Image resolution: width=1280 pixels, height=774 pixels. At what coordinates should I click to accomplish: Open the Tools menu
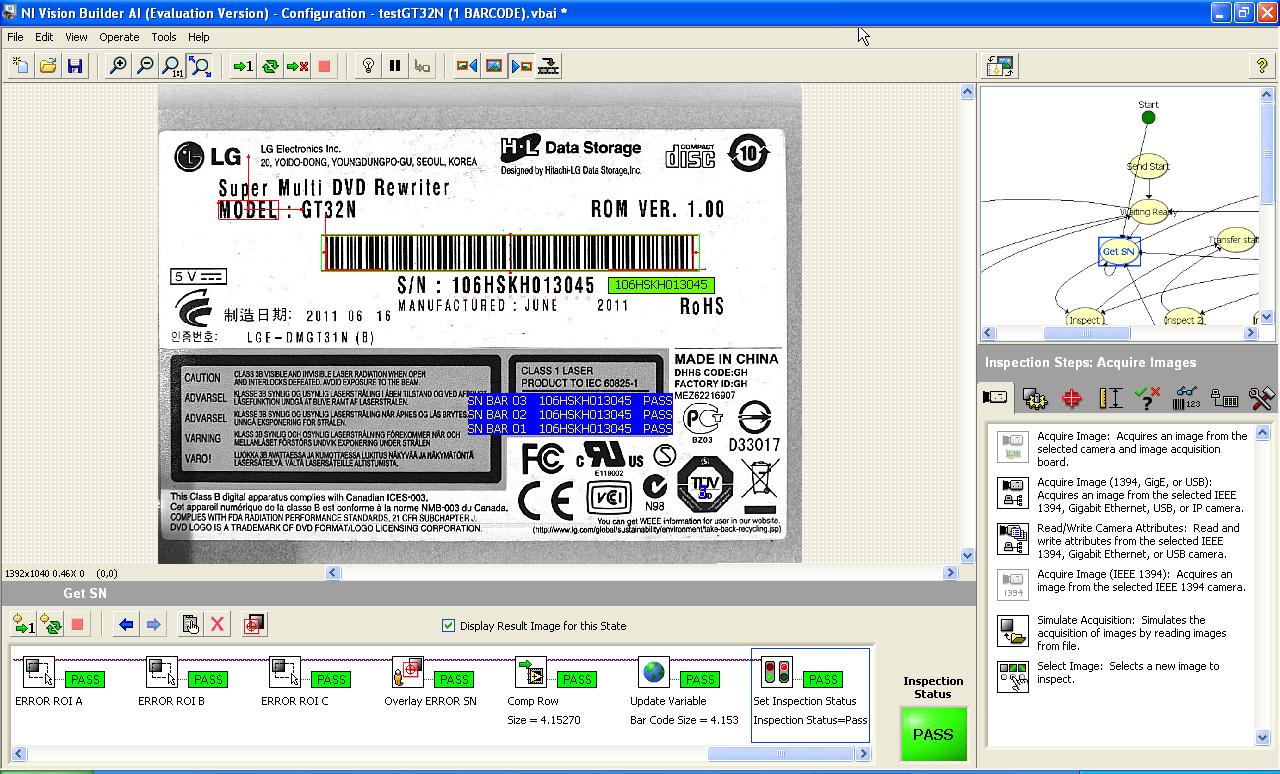point(164,37)
